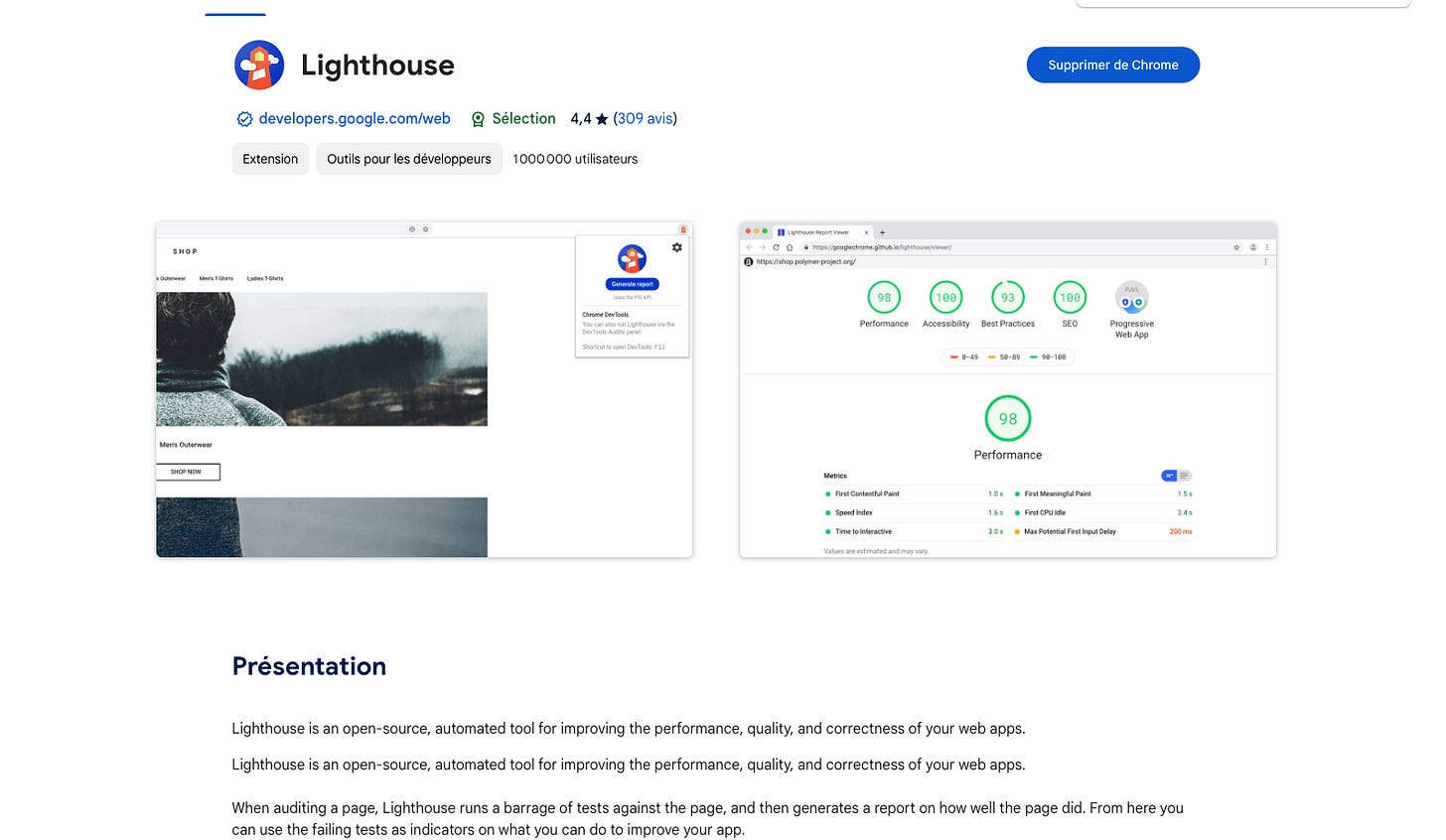Select the Outils pour les développeurs chip
The image size is (1446, 840).
(x=409, y=159)
